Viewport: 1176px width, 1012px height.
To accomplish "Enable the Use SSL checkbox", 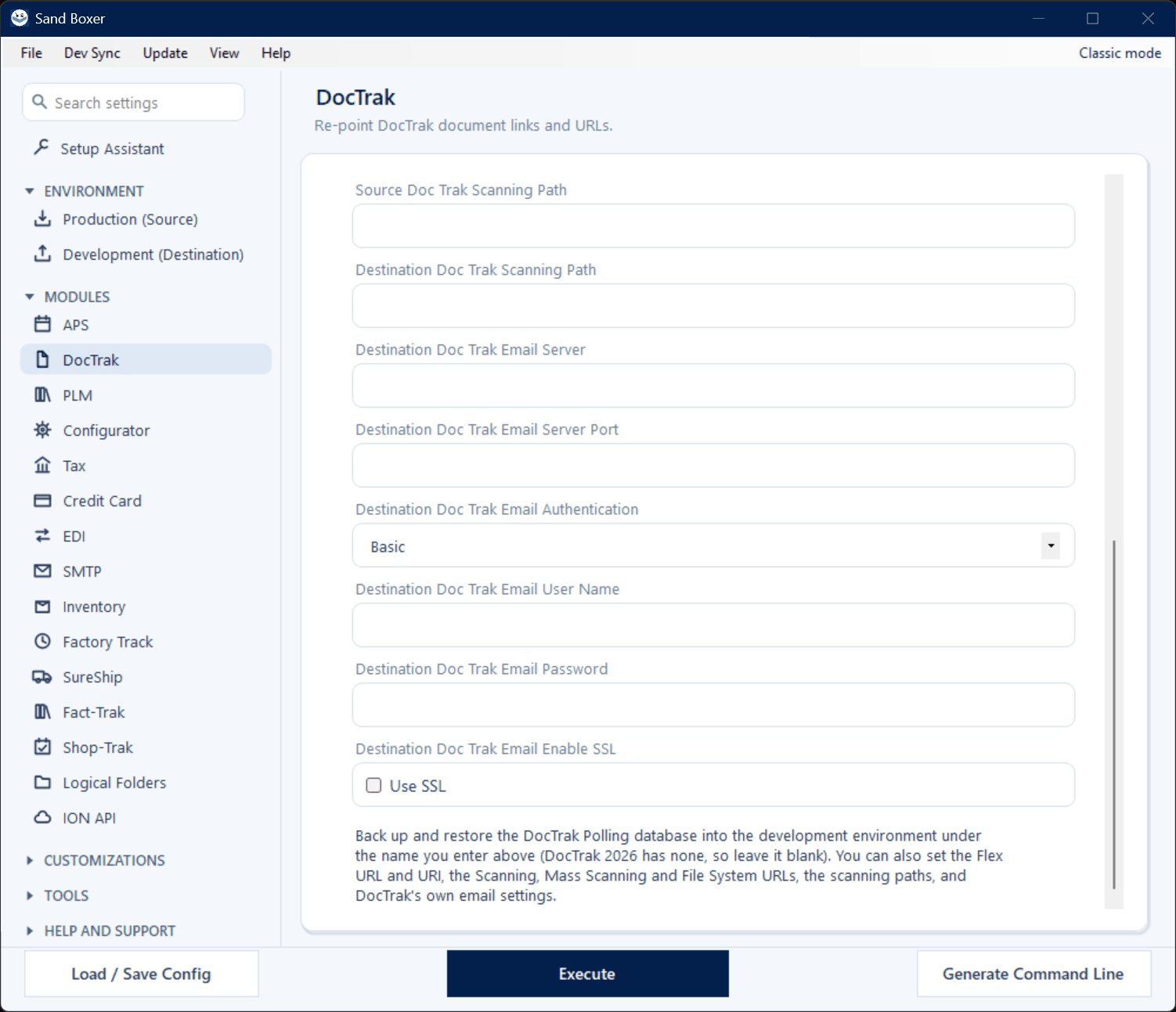I will coord(373,785).
